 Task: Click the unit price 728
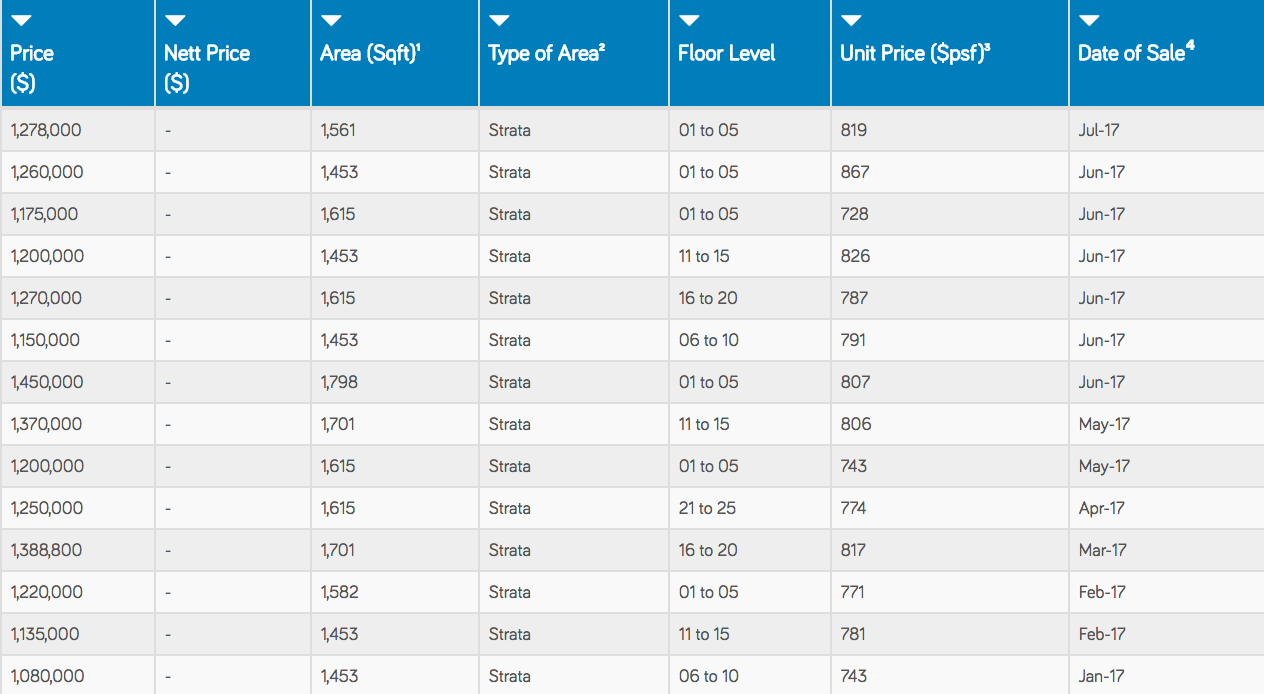855,214
